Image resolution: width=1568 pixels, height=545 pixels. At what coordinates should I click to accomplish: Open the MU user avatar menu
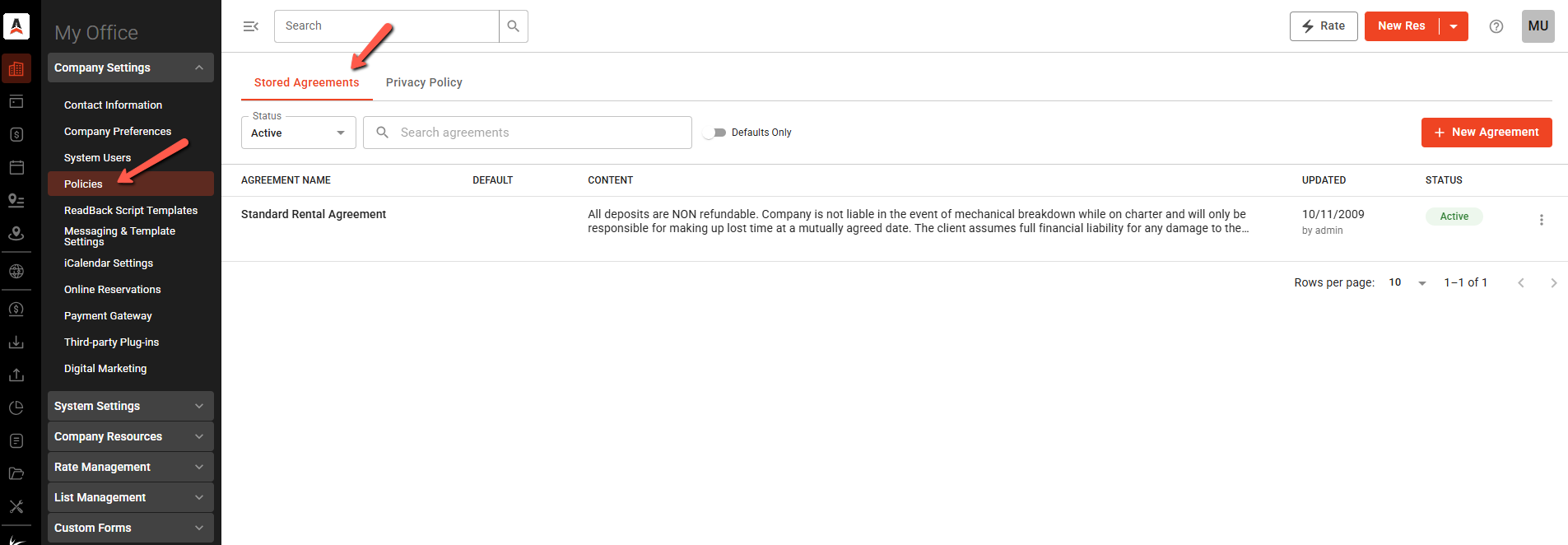(1538, 26)
